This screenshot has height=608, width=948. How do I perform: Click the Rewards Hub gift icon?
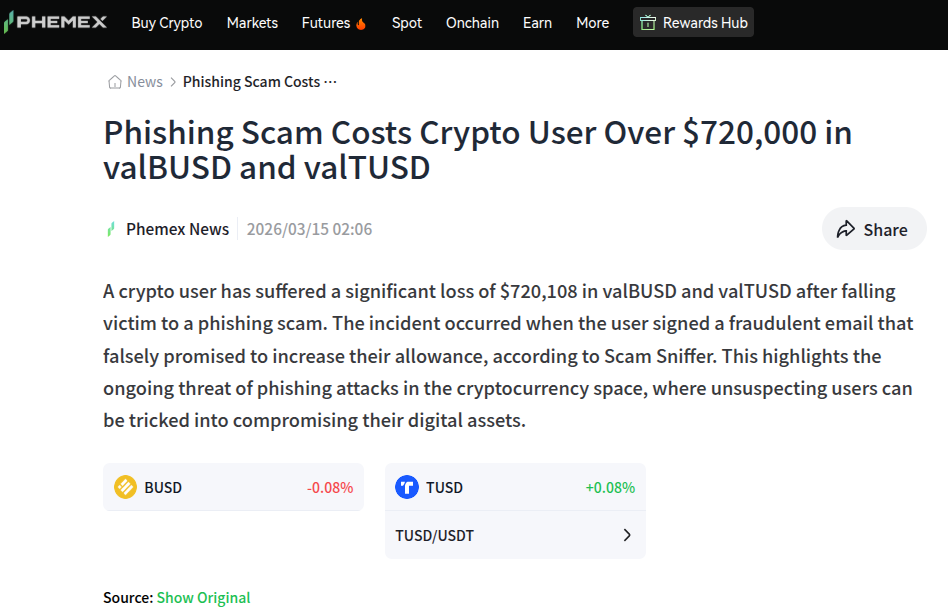[x=648, y=23]
